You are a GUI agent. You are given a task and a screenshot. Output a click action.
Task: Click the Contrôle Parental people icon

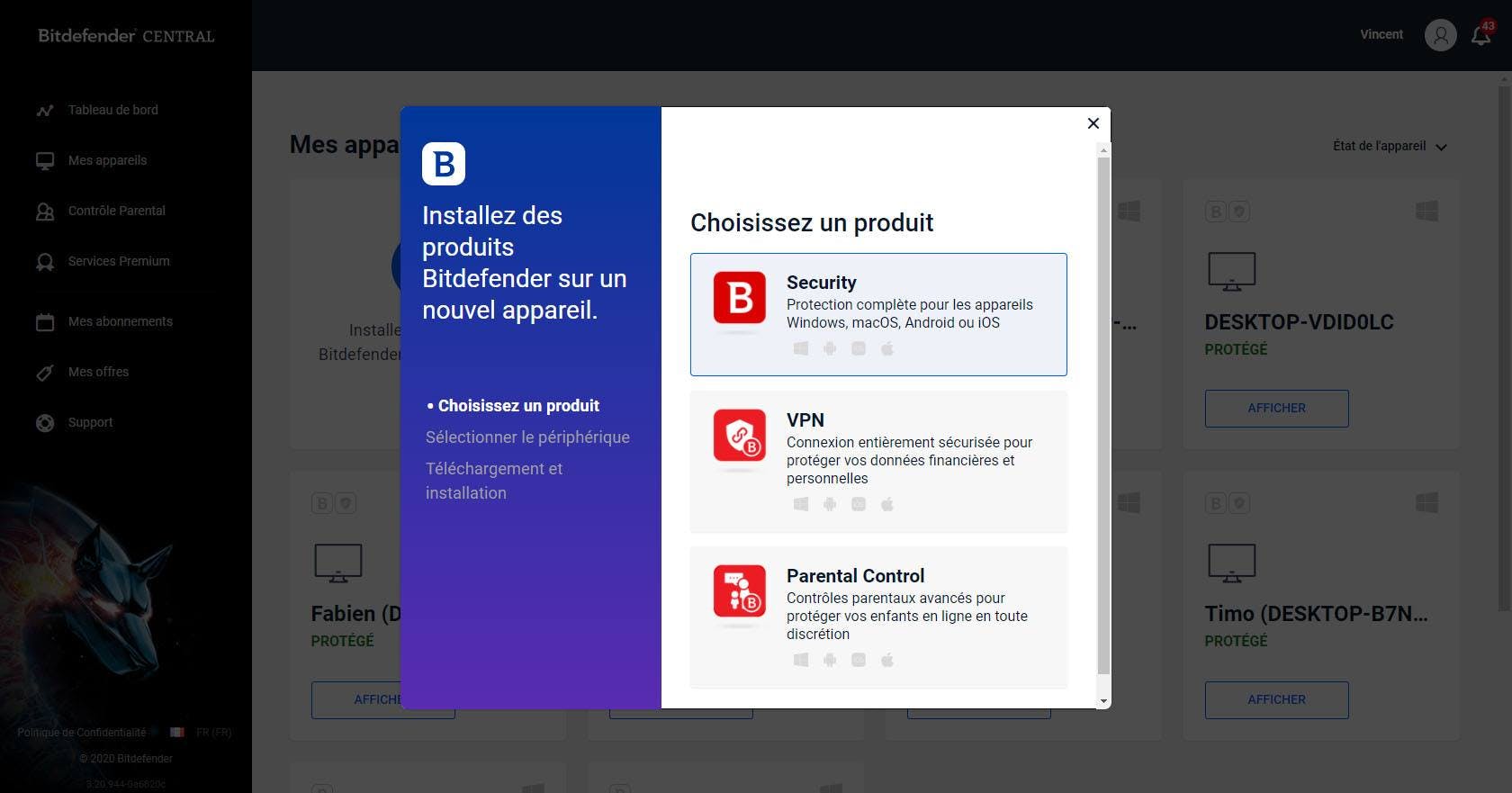pyautogui.click(x=45, y=212)
